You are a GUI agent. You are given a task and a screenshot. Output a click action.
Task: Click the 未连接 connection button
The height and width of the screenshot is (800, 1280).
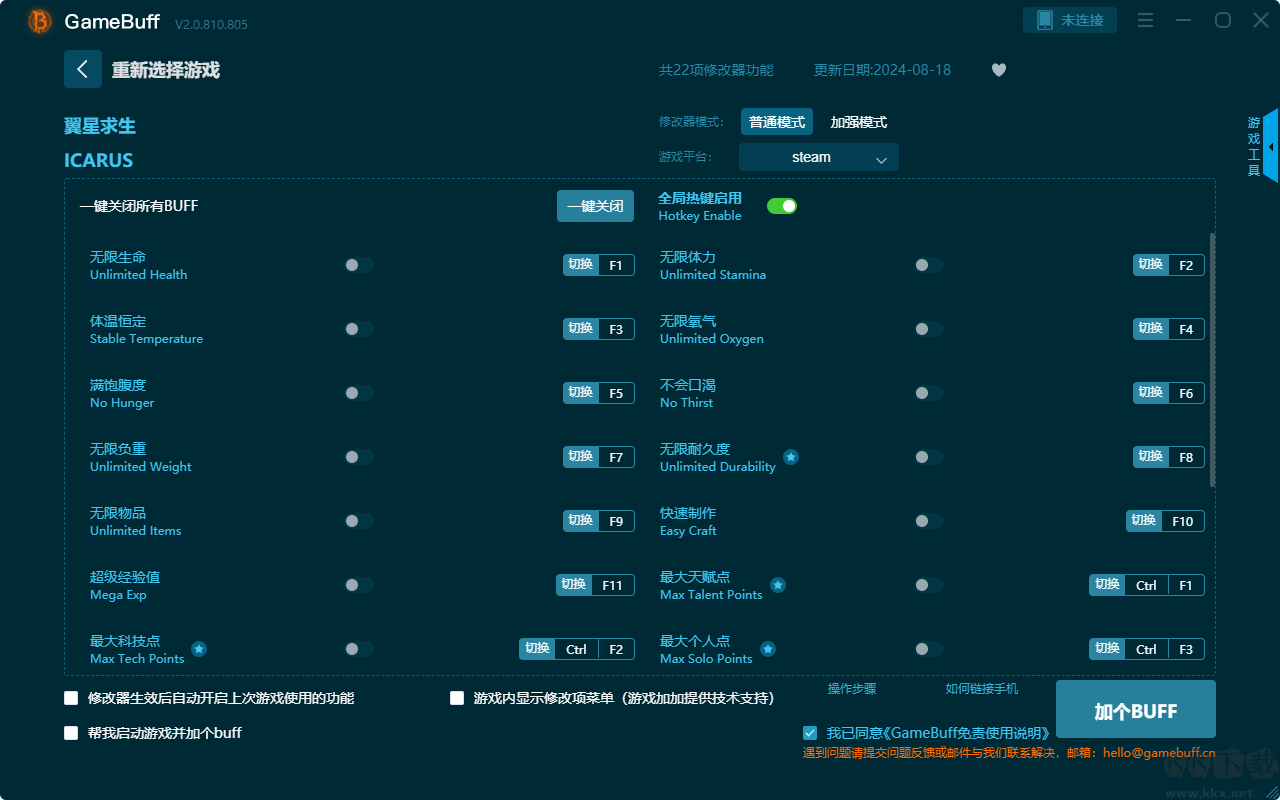point(1070,20)
